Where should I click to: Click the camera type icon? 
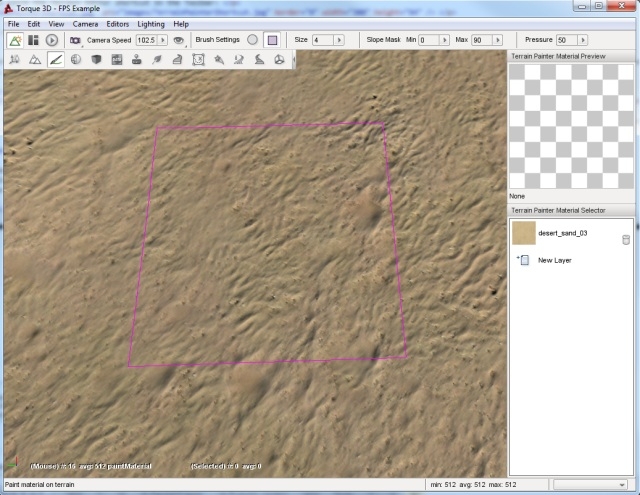pyautogui.click(x=75, y=40)
